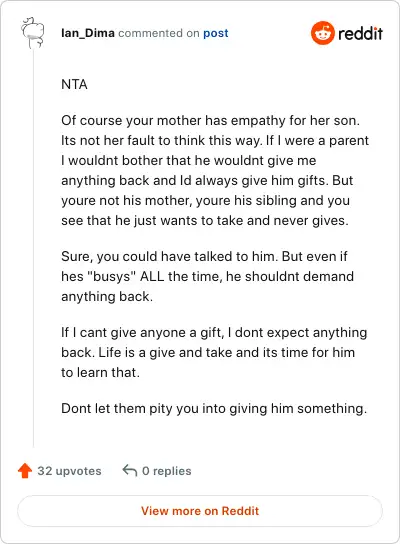The image size is (400, 544).
Task: Click the orange Reddit Snoo logo
Action: (x=323, y=33)
